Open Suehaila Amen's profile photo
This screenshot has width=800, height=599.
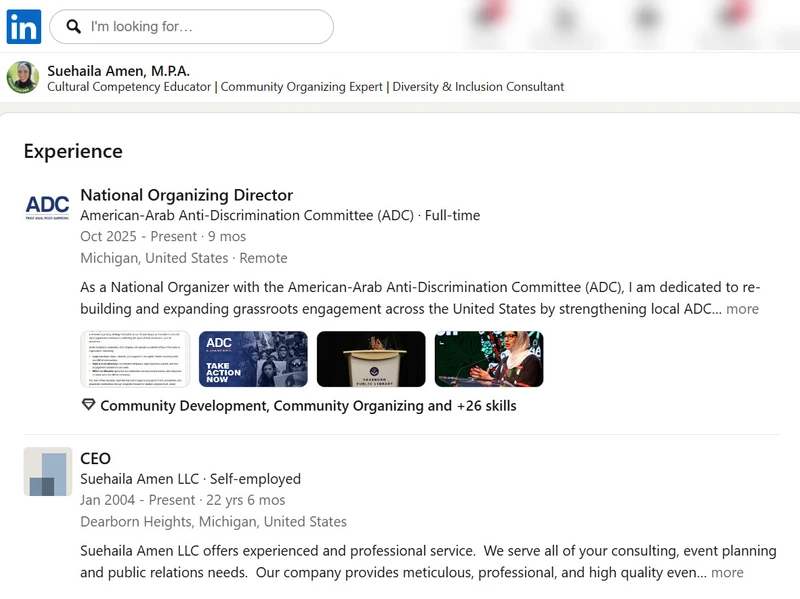(x=22, y=78)
